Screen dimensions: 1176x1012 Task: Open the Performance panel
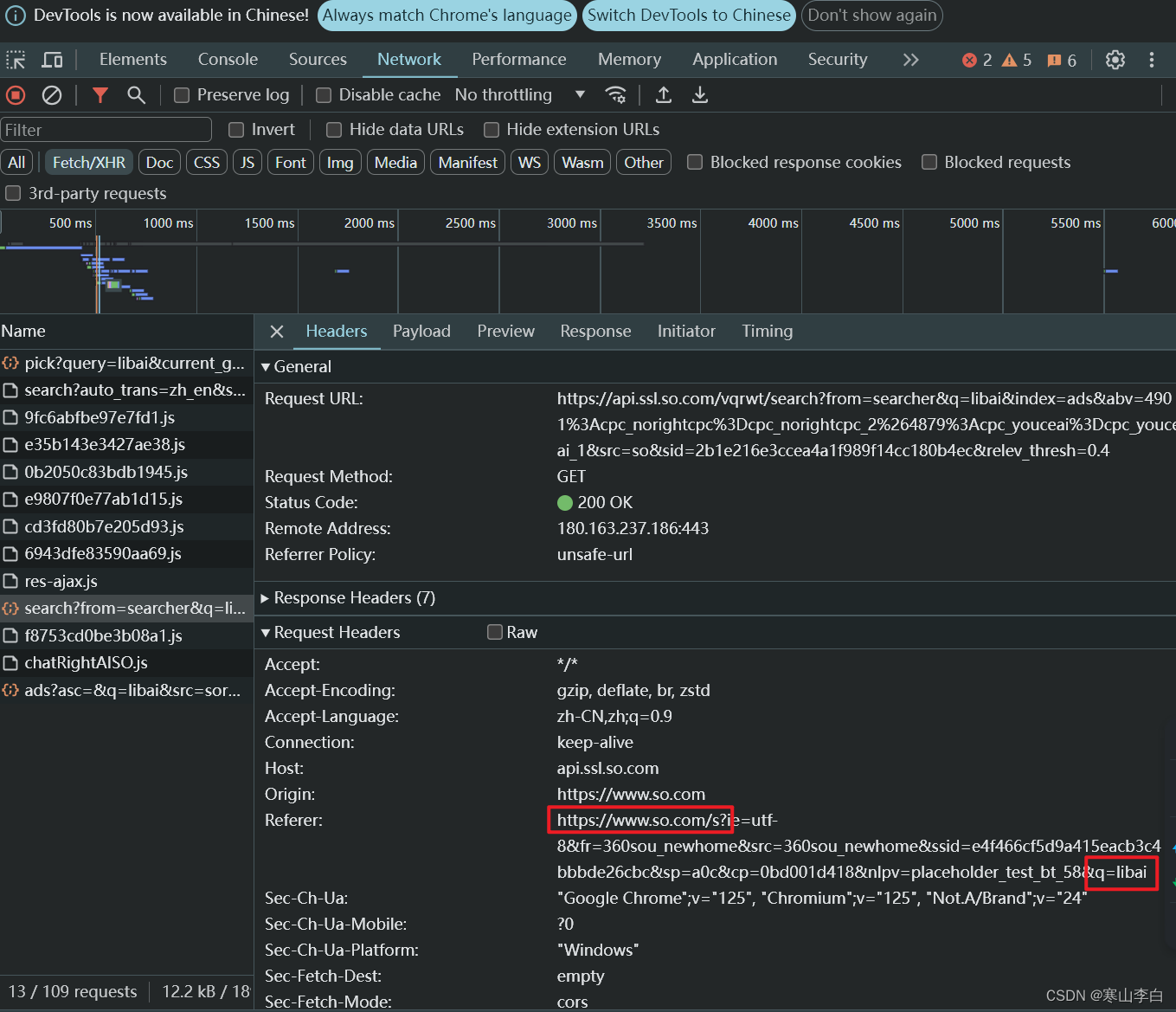pos(519,60)
